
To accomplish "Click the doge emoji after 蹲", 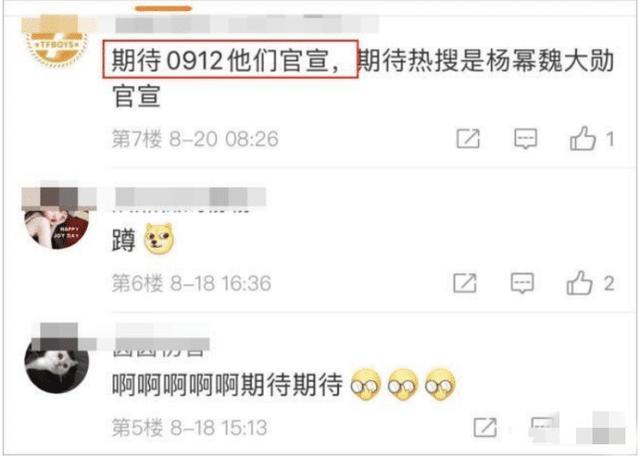I will [x=159, y=239].
